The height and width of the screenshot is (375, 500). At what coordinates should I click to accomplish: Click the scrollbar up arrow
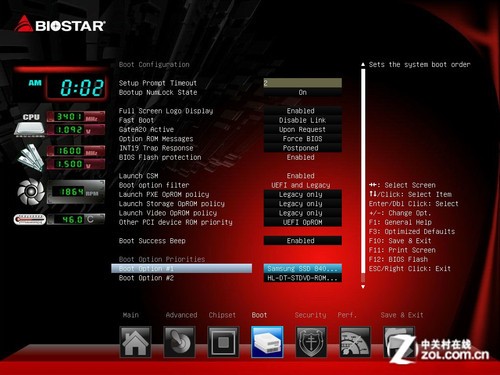coord(363,64)
